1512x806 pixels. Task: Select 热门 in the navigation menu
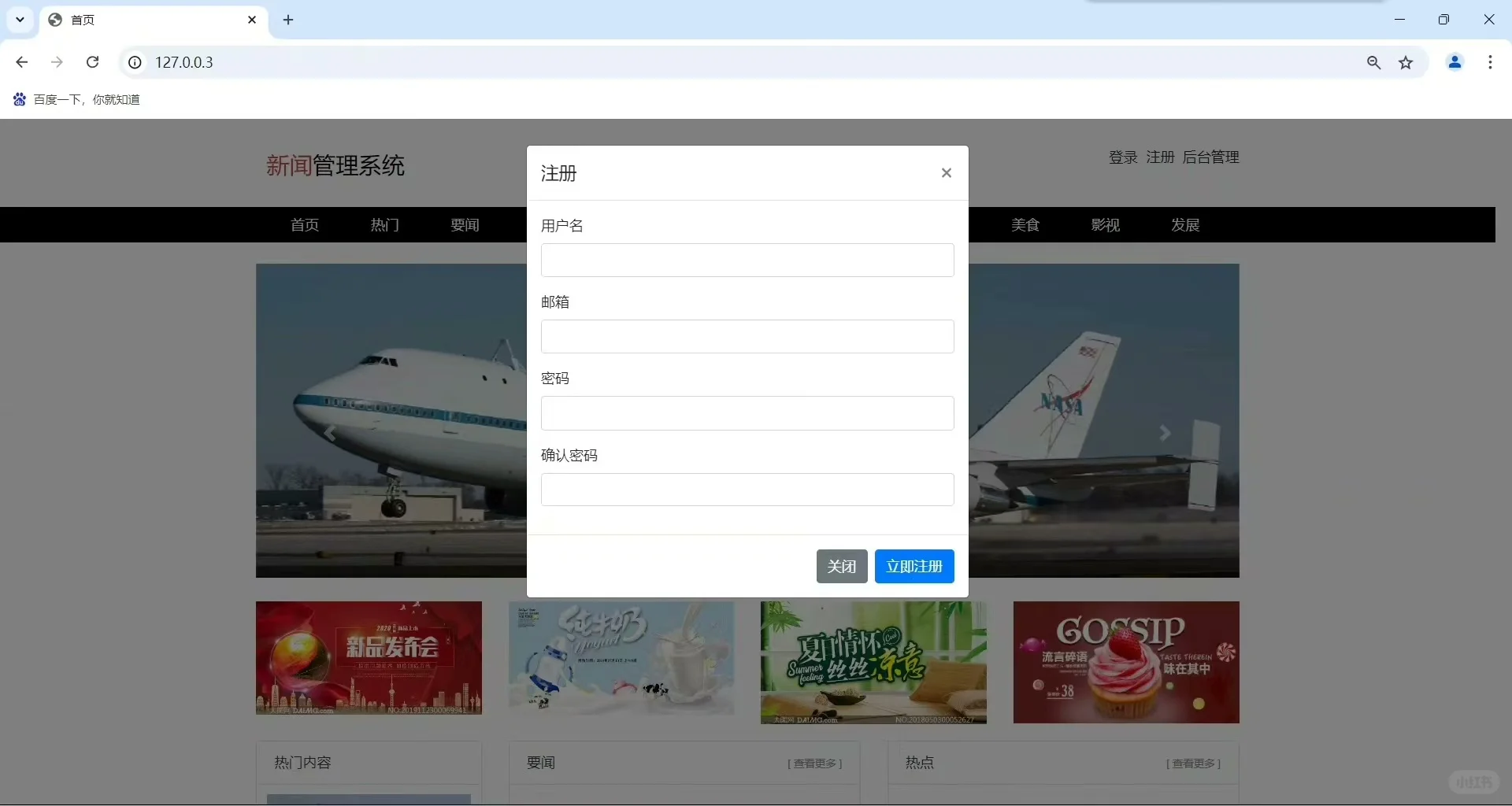(x=384, y=225)
